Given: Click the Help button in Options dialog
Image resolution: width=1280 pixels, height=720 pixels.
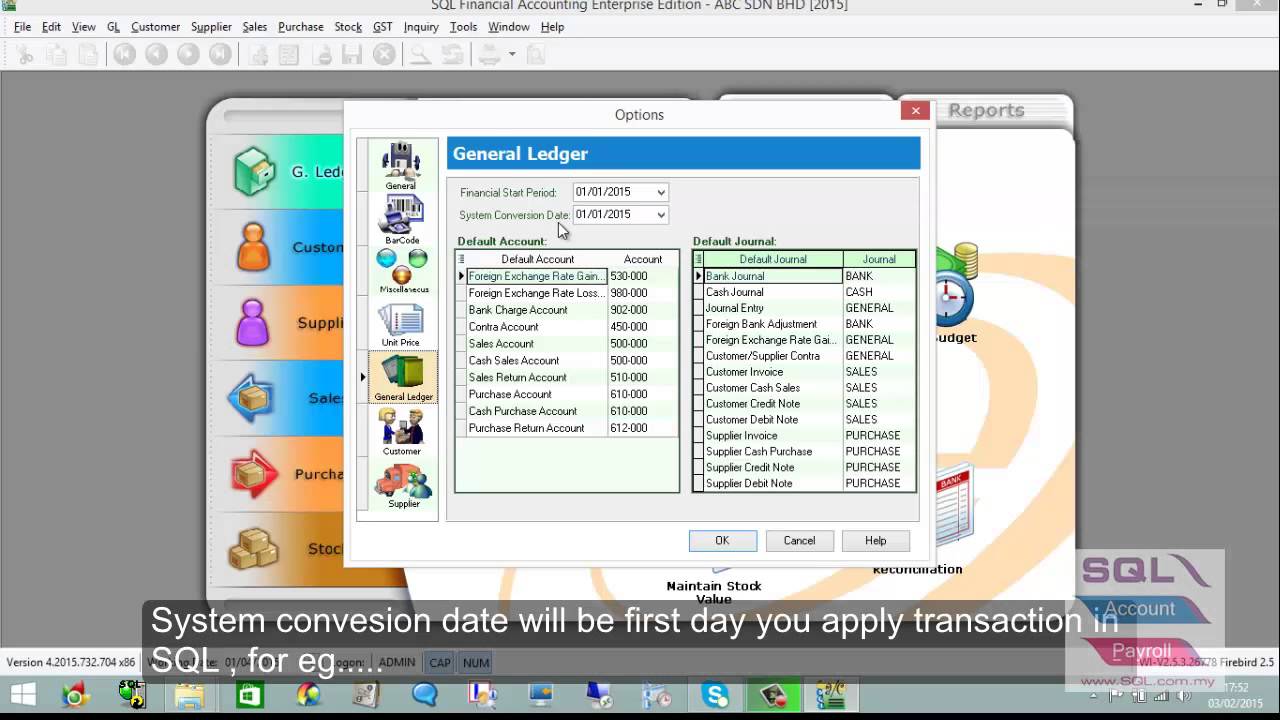Looking at the screenshot, I should [x=876, y=540].
